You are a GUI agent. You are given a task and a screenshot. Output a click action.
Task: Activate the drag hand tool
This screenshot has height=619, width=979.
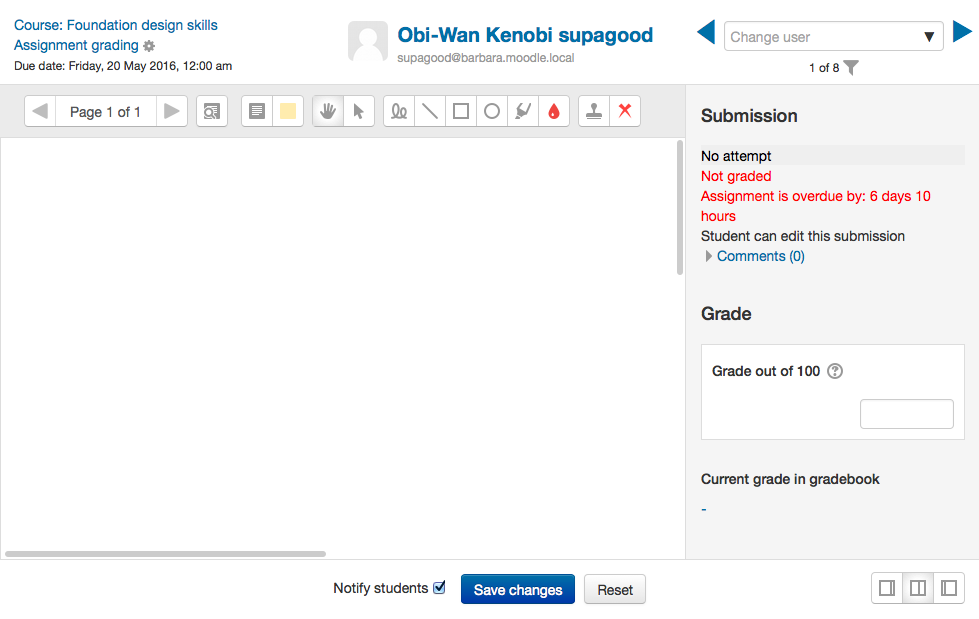click(x=328, y=112)
